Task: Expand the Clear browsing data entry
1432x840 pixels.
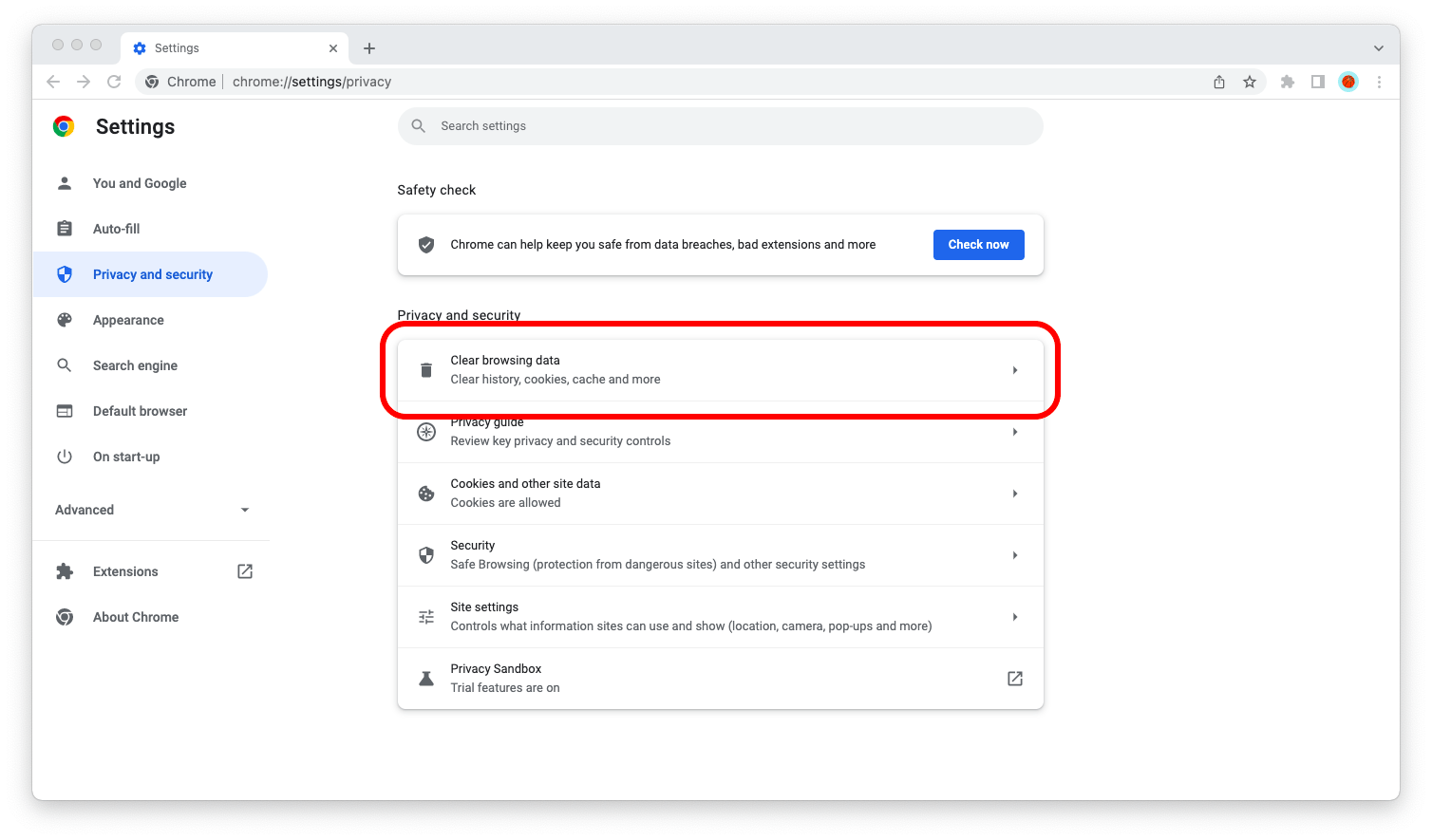Action: (1014, 369)
